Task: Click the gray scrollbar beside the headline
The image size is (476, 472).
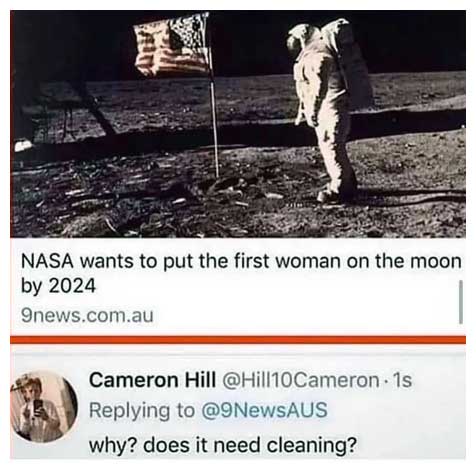Action: (461, 302)
